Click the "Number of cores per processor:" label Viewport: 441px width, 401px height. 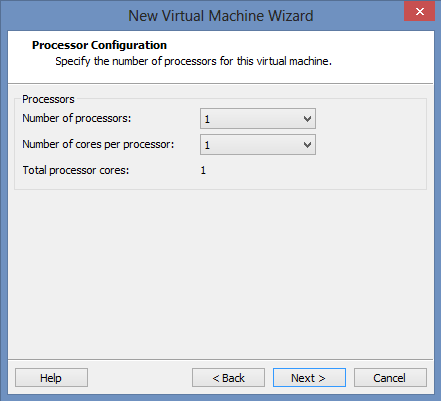pos(98,144)
